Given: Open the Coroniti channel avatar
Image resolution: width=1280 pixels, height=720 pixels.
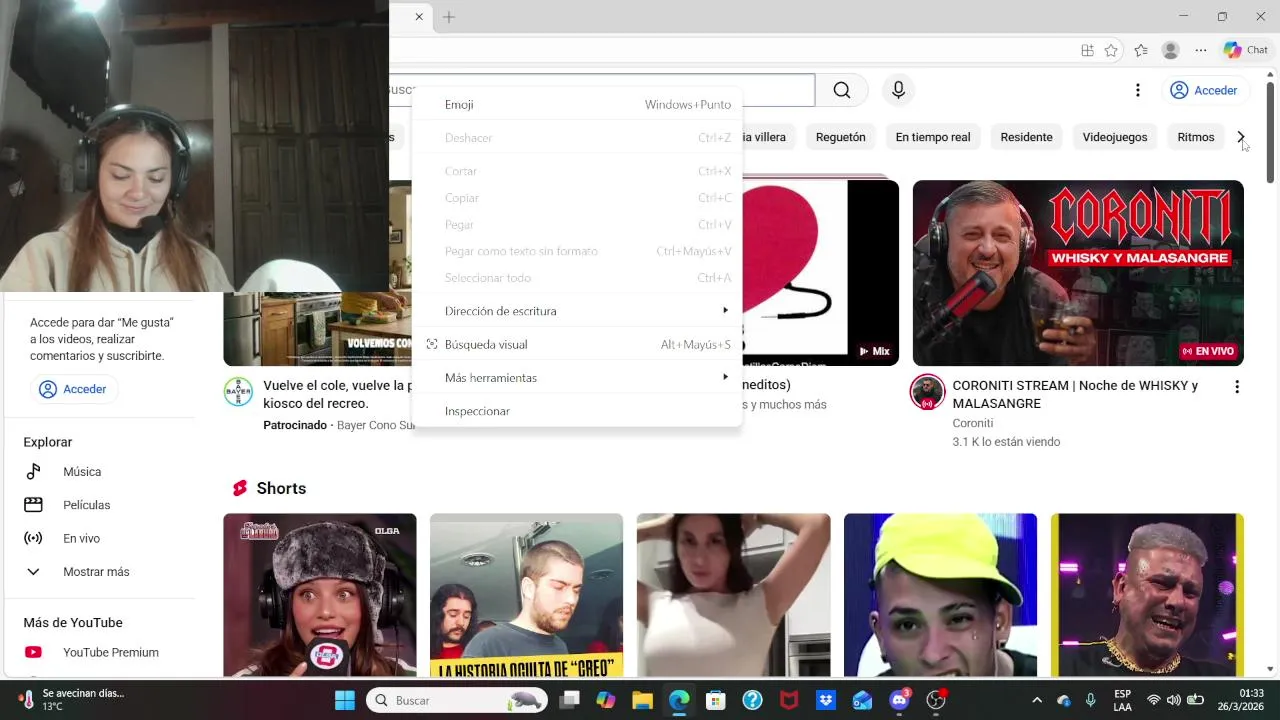Looking at the screenshot, I should point(927,392).
